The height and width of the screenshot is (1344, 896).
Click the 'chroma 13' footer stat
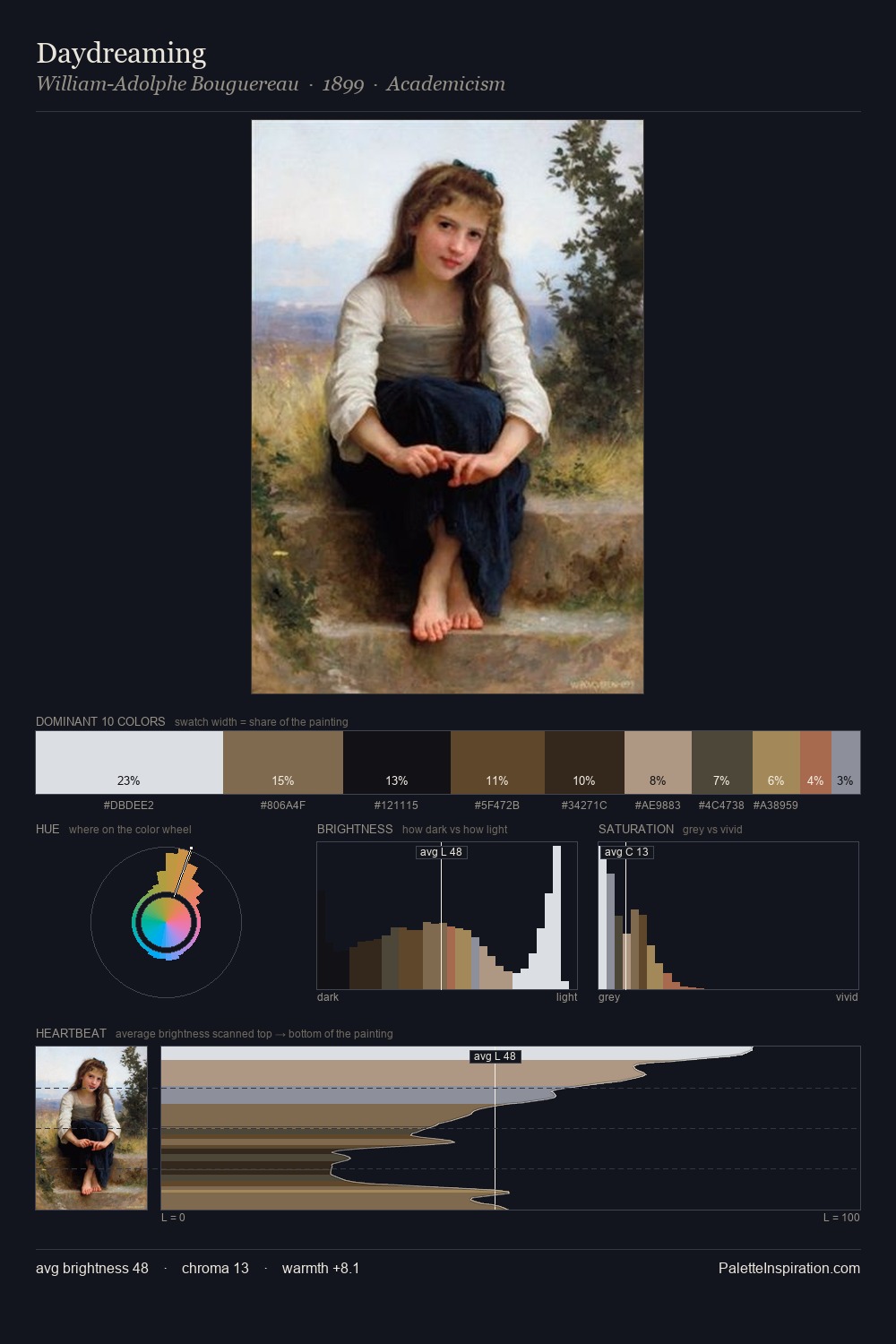click(215, 1268)
